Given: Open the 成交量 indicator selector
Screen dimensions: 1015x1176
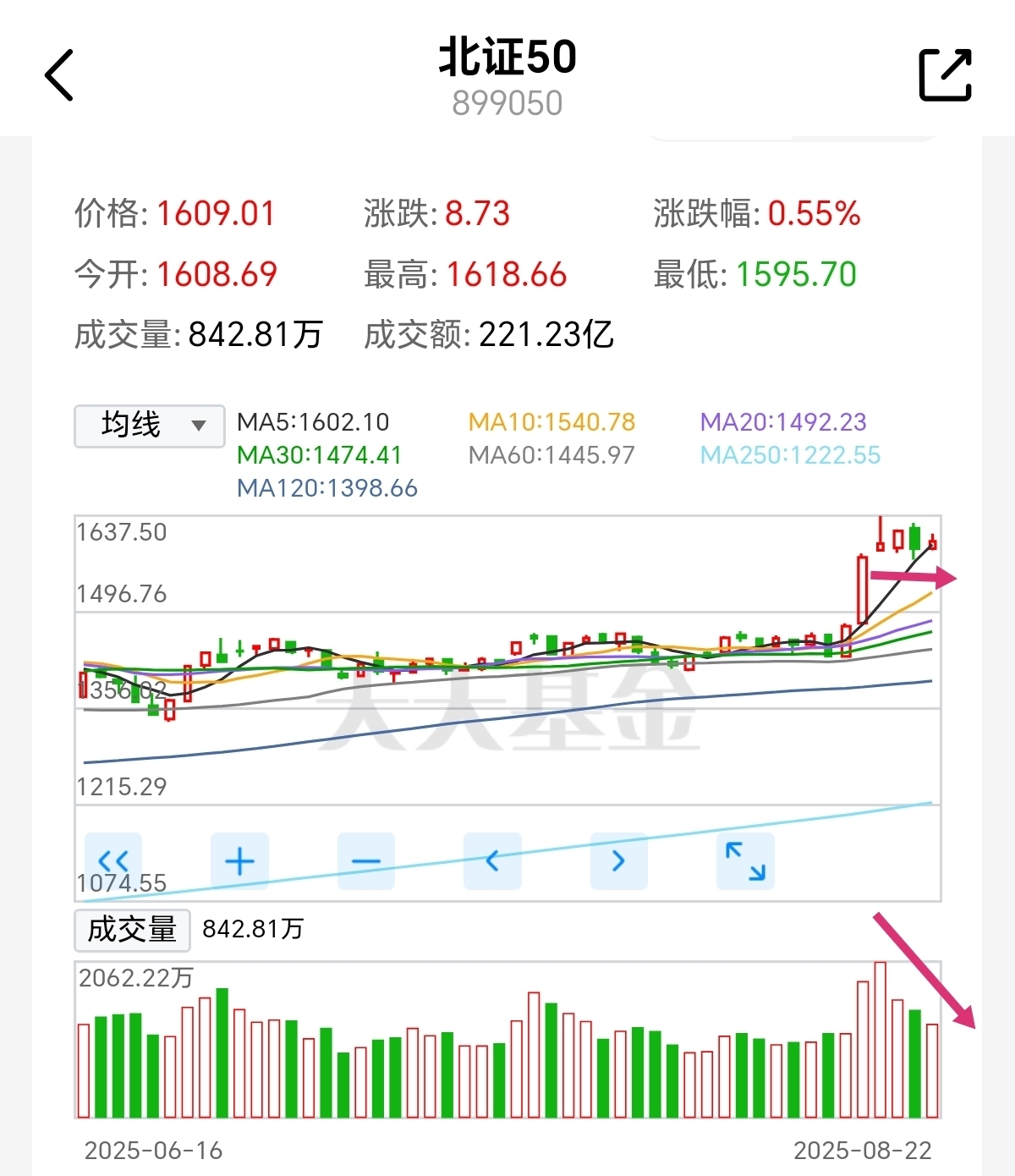Looking at the screenshot, I should point(132,929).
